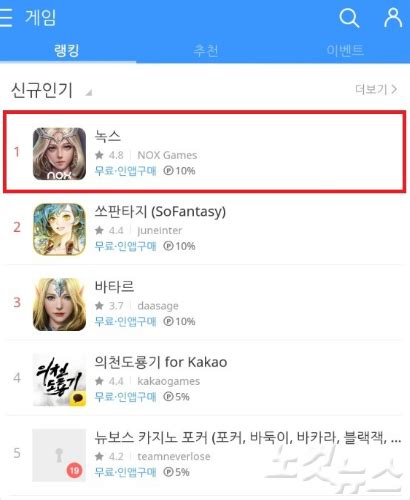This screenshot has height=500, width=410.
Task: Open the hamburger menu icon
Action: coord(6,17)
